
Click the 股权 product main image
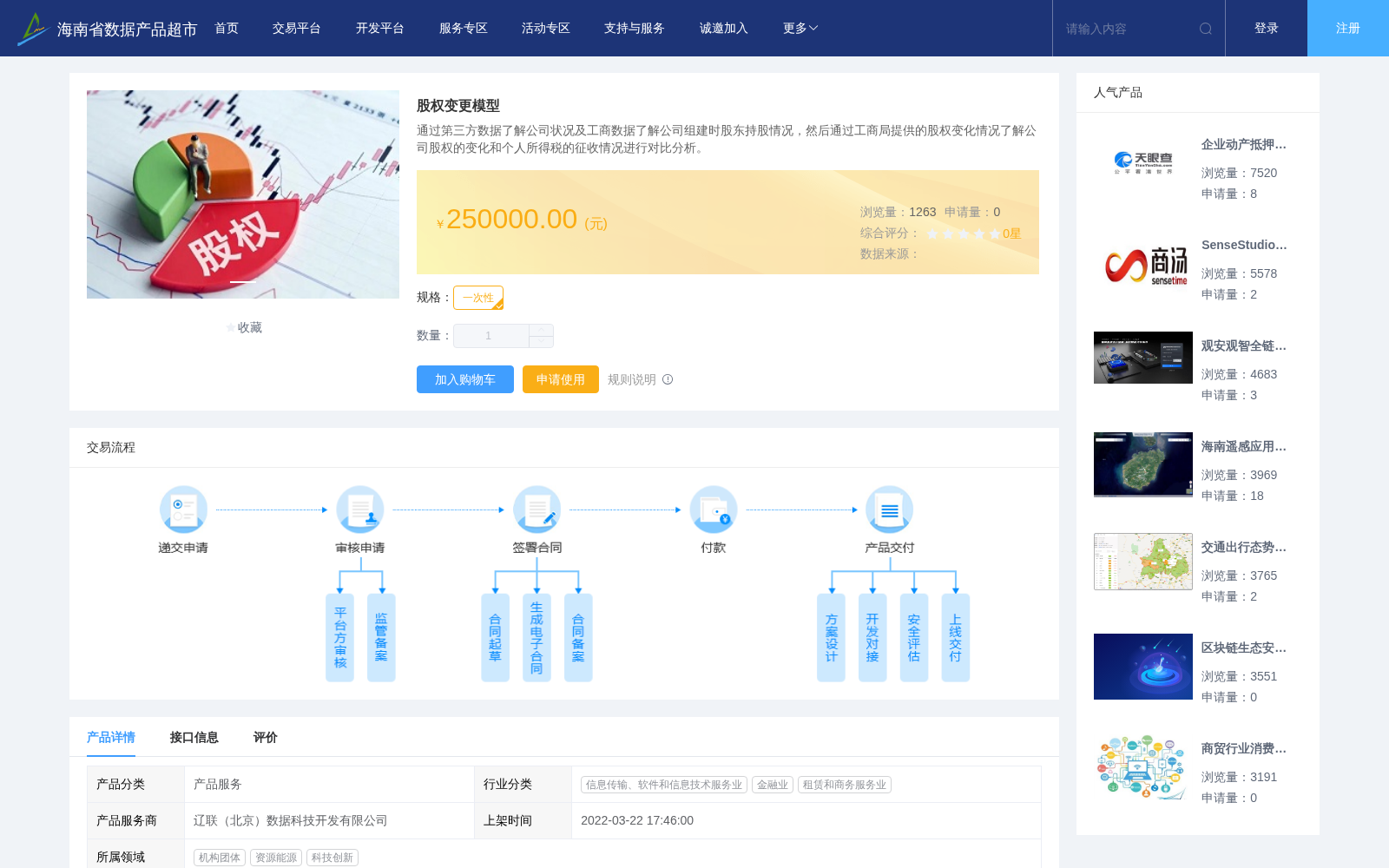[x=243, y=194]
